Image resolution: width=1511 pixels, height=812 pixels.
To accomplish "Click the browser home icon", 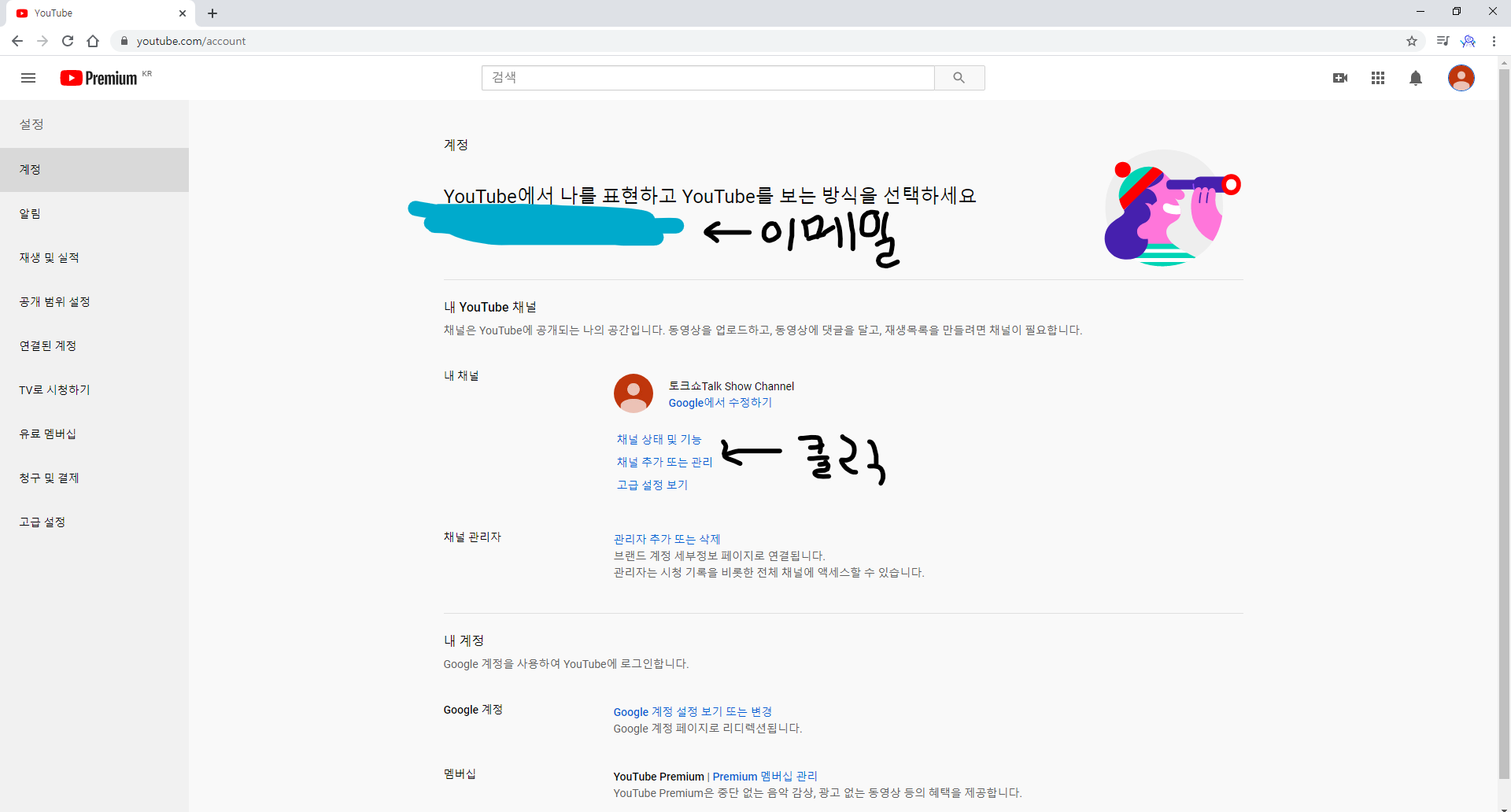I will click(93, 41).
